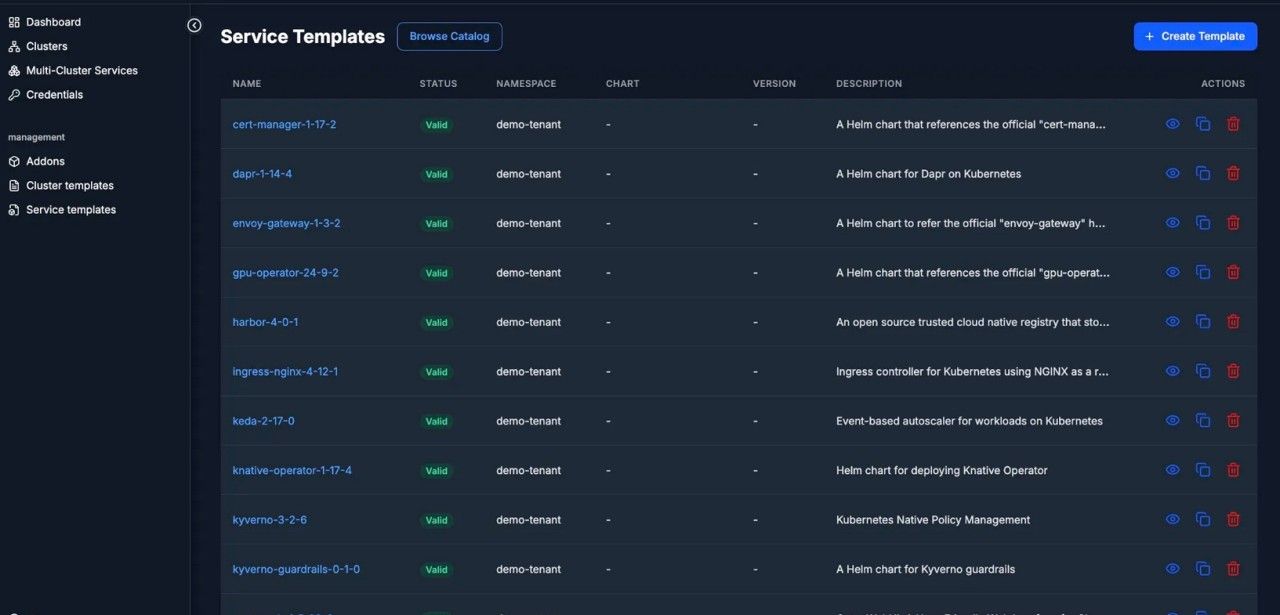
Task: Show details of cert-manager-1-17-2 with eye icon
Action: pyautogui.click(x=1173, y=124)
